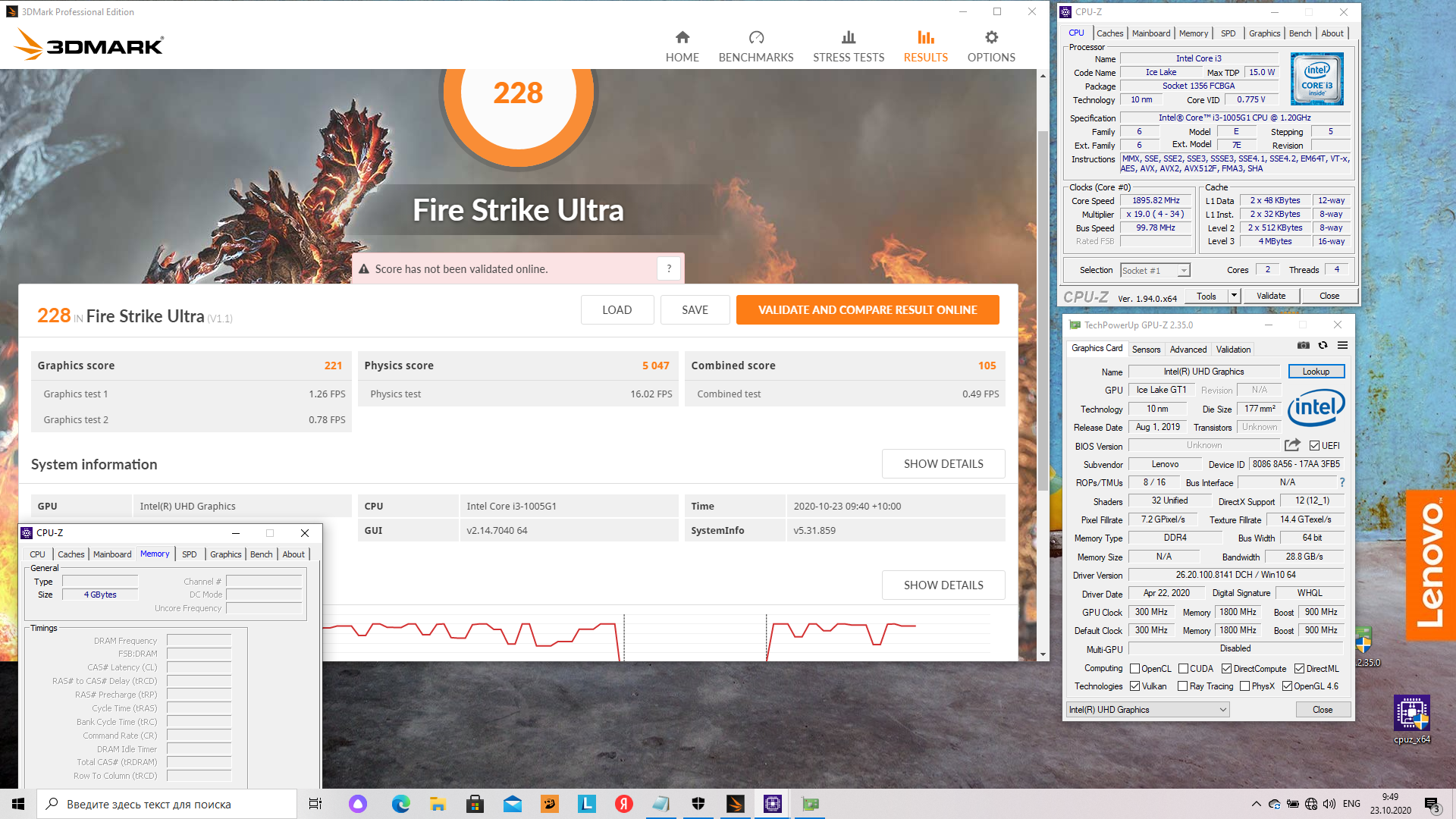Open the Socket #1 selection dropdown in CPU-Z
Image resolution: width=1456 pixels, height=819 pixels.
click(x=1155, y=271)
